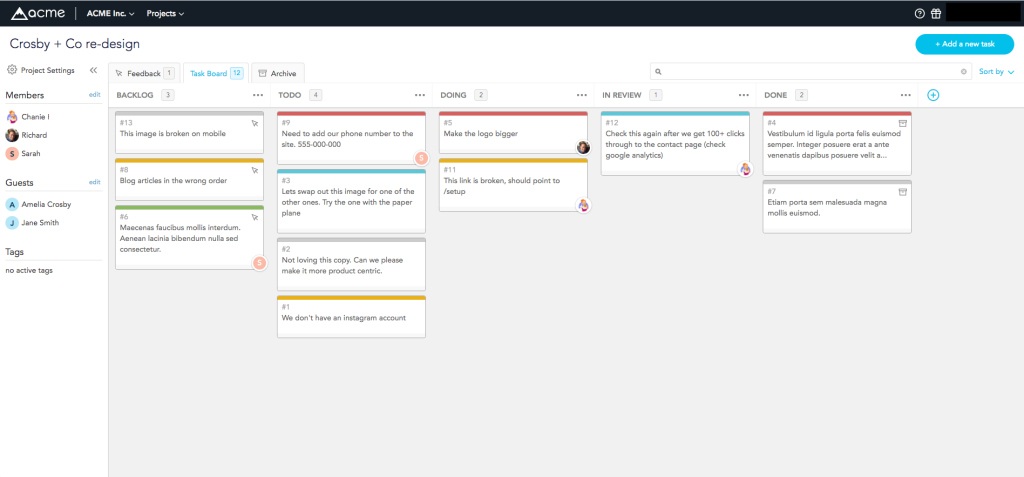Open the Projects dropdown menu
1024x477 pixels.
tap(165, 13)
